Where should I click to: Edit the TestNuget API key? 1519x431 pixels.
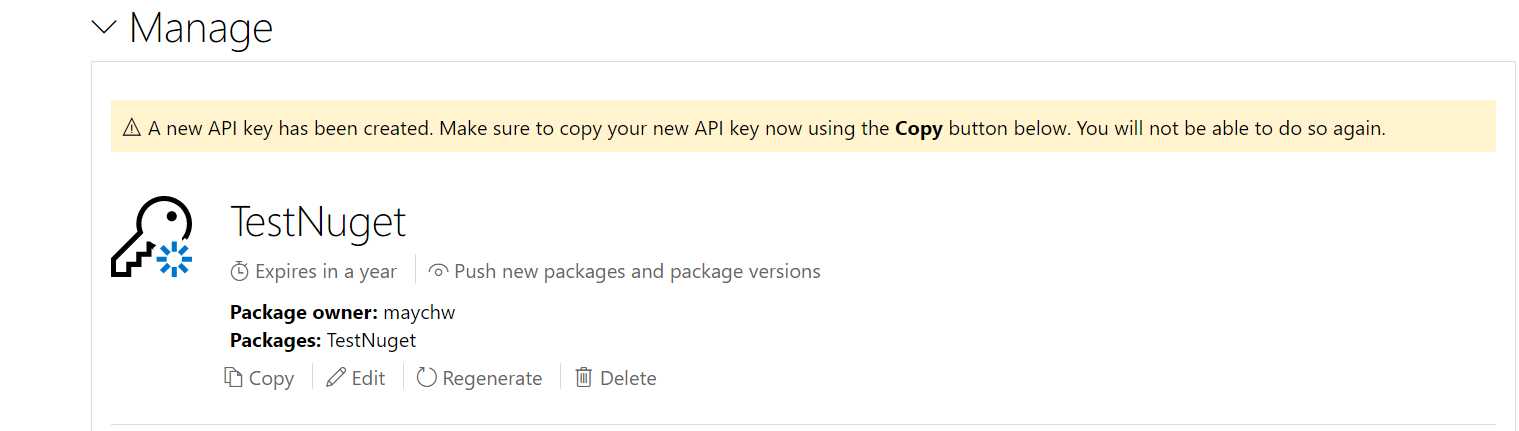point(356,378)
